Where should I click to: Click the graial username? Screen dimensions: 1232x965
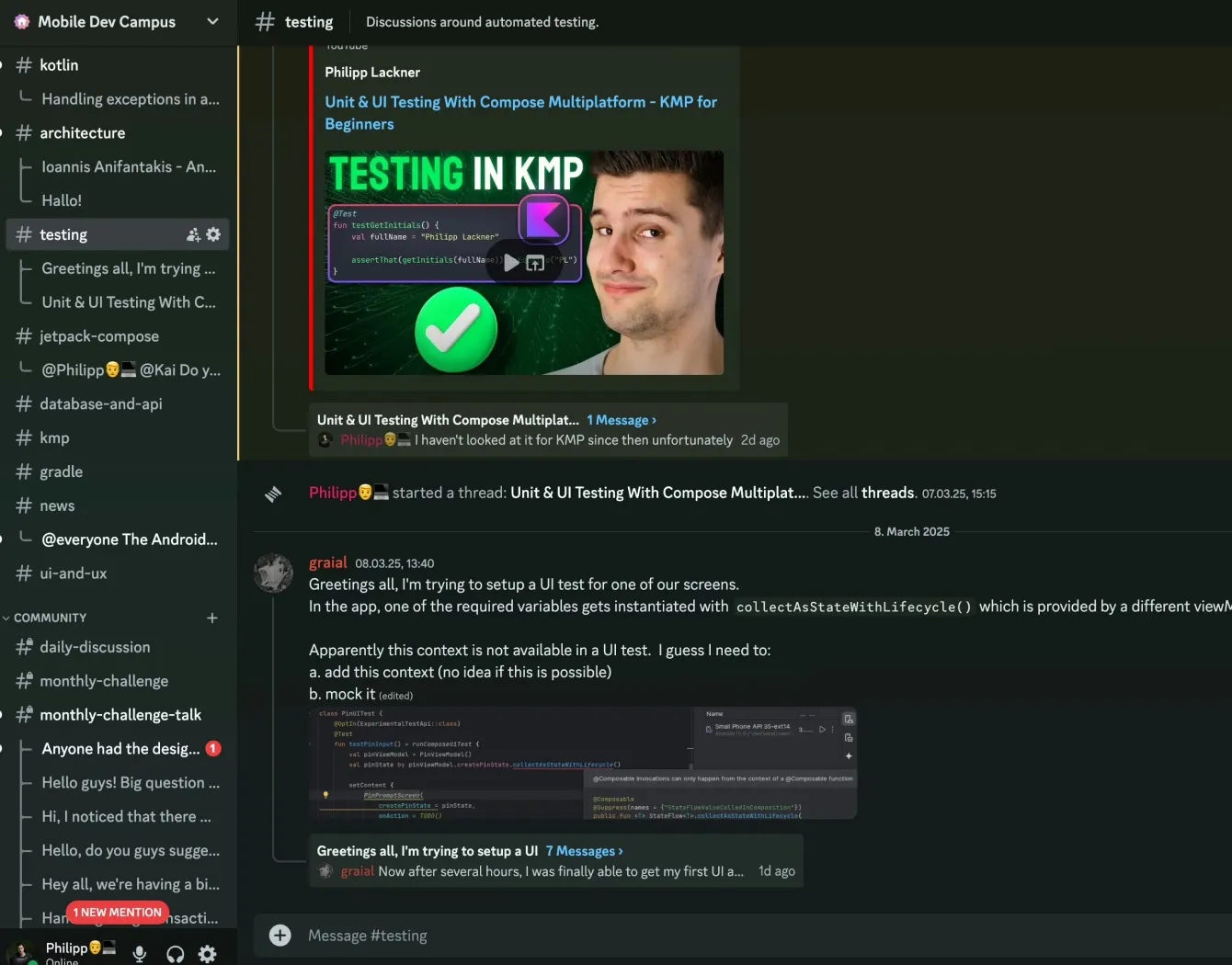pyautogui.click(x=328, y=562)
